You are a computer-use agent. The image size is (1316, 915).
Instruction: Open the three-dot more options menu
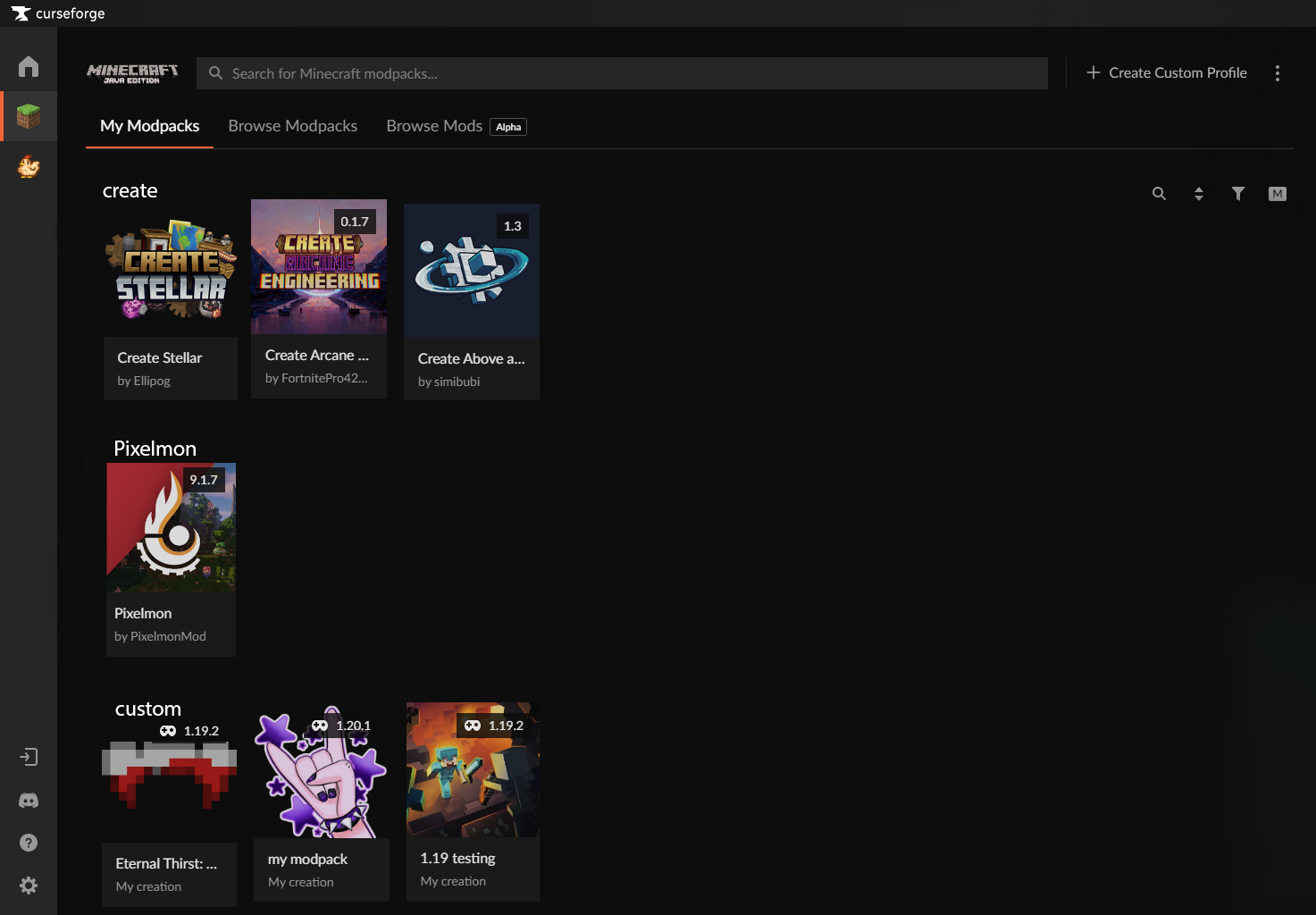1278,73
